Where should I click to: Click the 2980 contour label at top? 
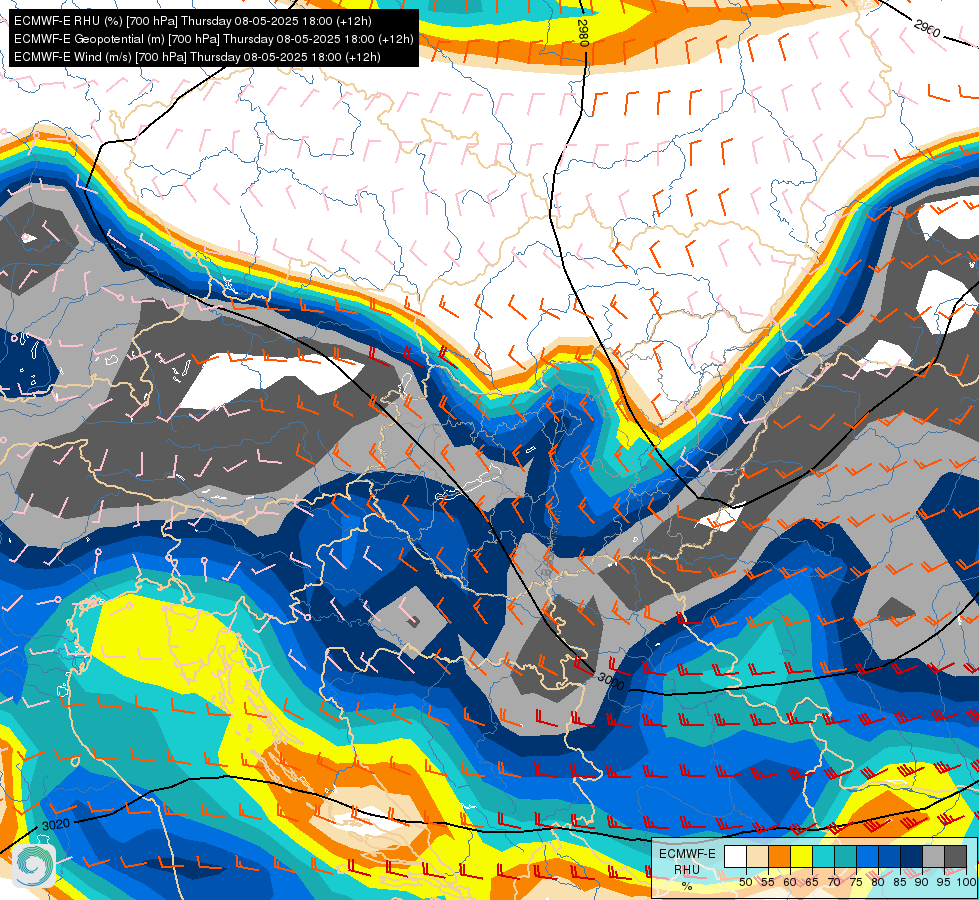pos(583,32)
